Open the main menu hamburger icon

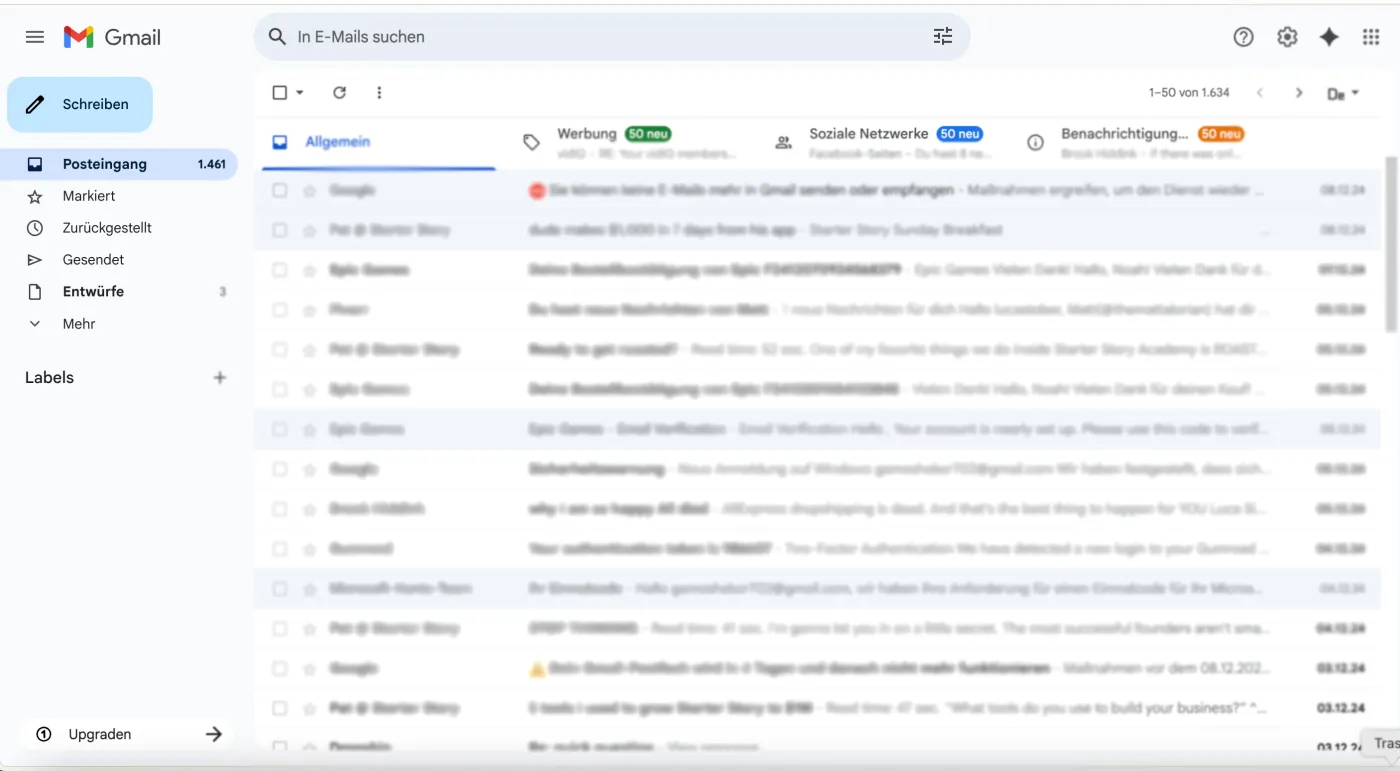tap(35, 37)
